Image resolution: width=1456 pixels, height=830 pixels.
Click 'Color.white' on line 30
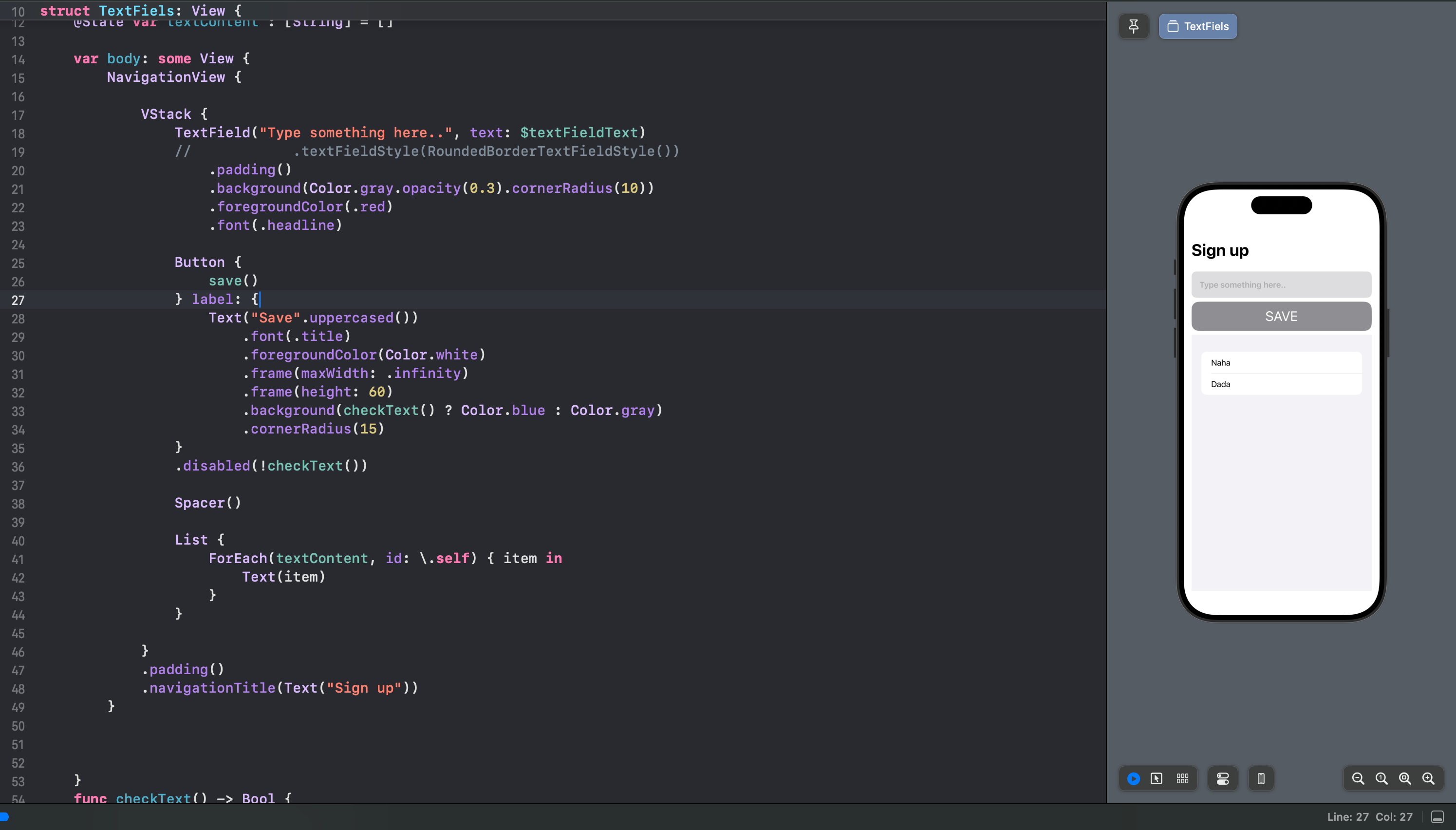pos(431,355)
